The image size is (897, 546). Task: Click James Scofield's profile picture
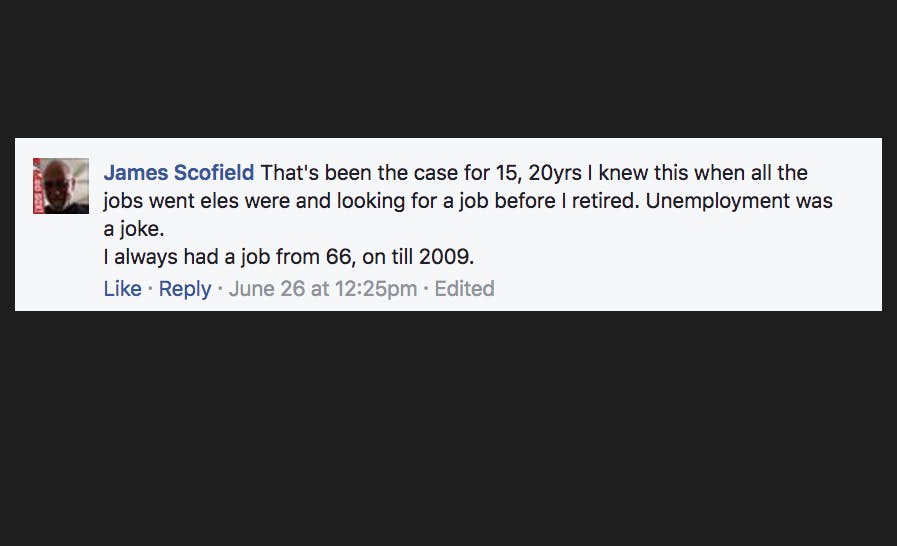[61, 186]
